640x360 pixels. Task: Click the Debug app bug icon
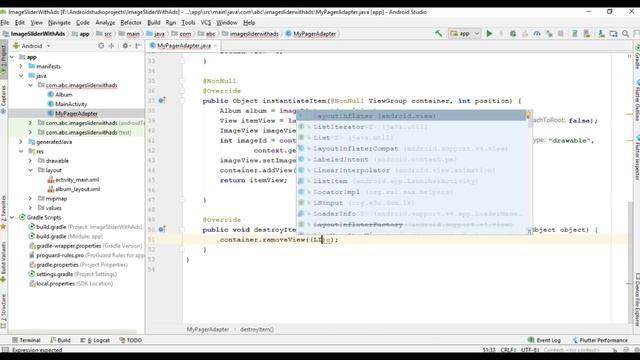click(x=513, y=33)
